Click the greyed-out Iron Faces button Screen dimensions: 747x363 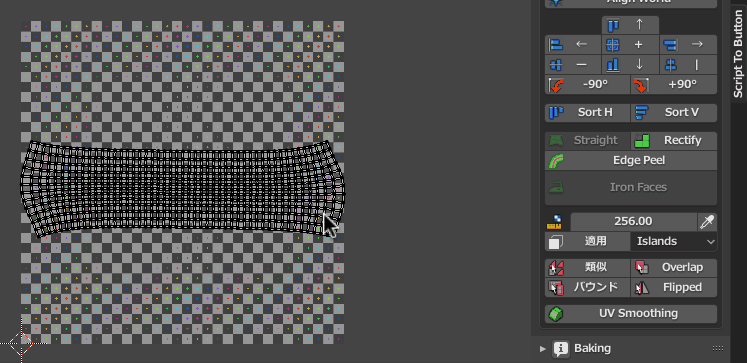pyautogui.click(x=631, y=187)
